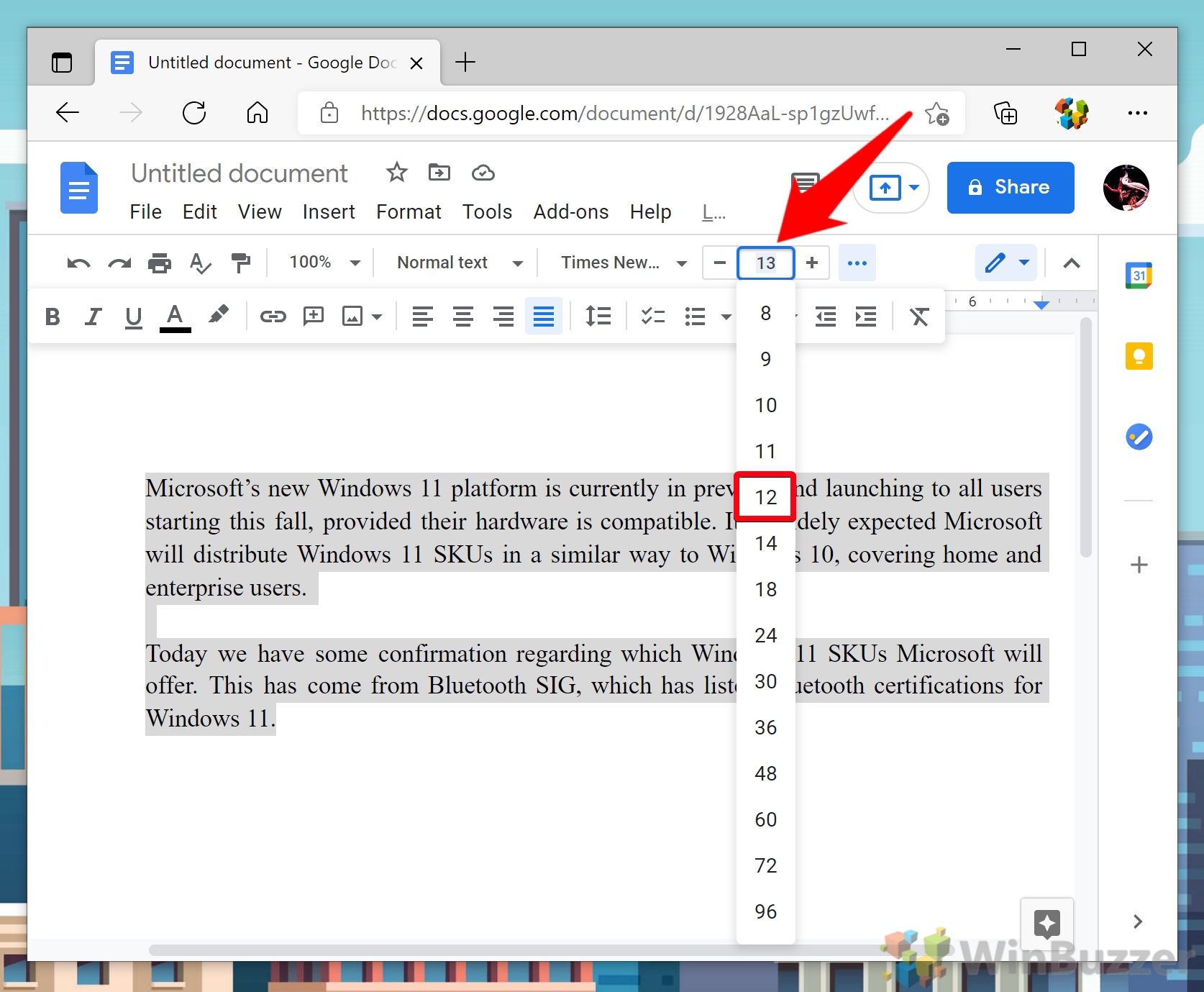Image resolution: width=1204 pixels, height=992 pixels.
Task: Insert a checklist
Action: coord(653,317)
